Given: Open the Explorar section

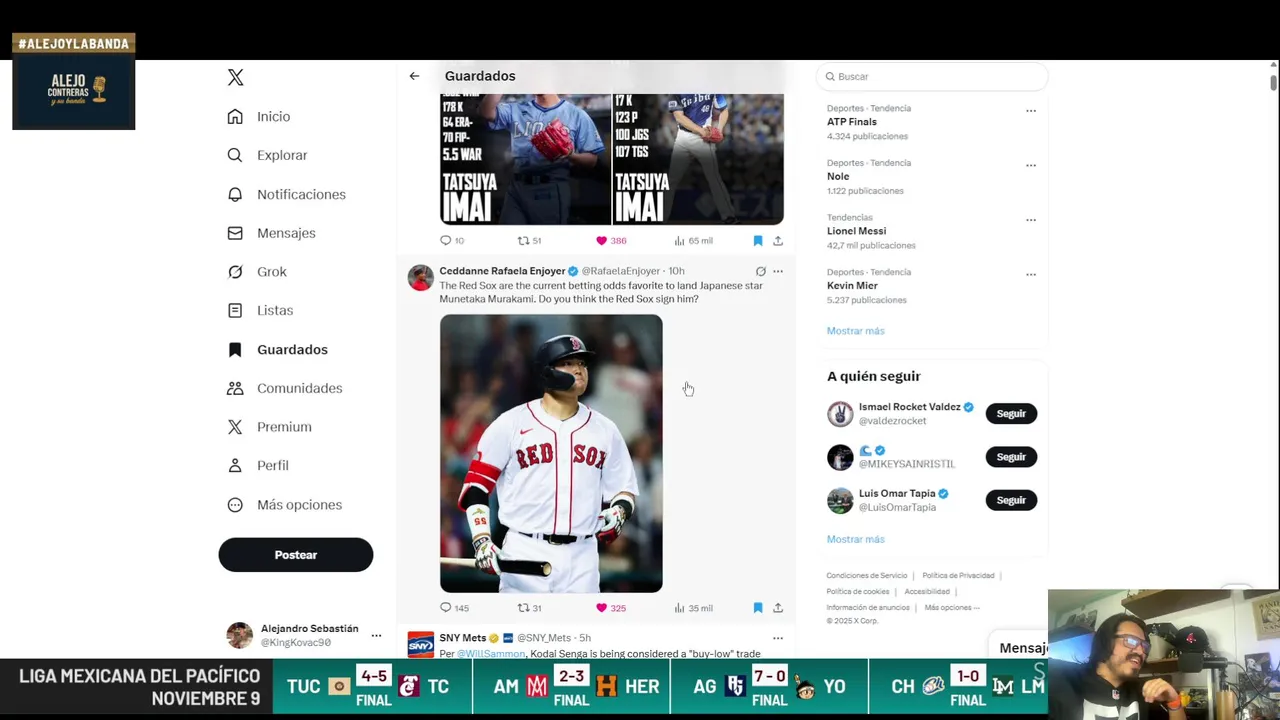Looking at the screenshot, I should click(267, 155).
